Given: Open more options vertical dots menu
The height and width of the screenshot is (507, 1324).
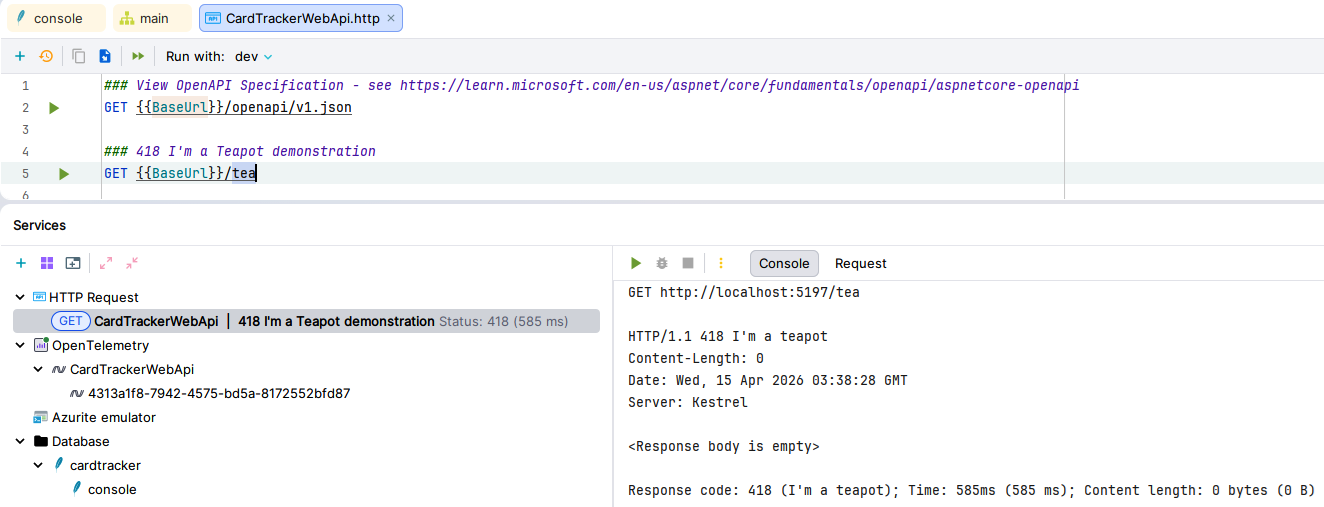Looking at the screenshot, I should (721, 263).
